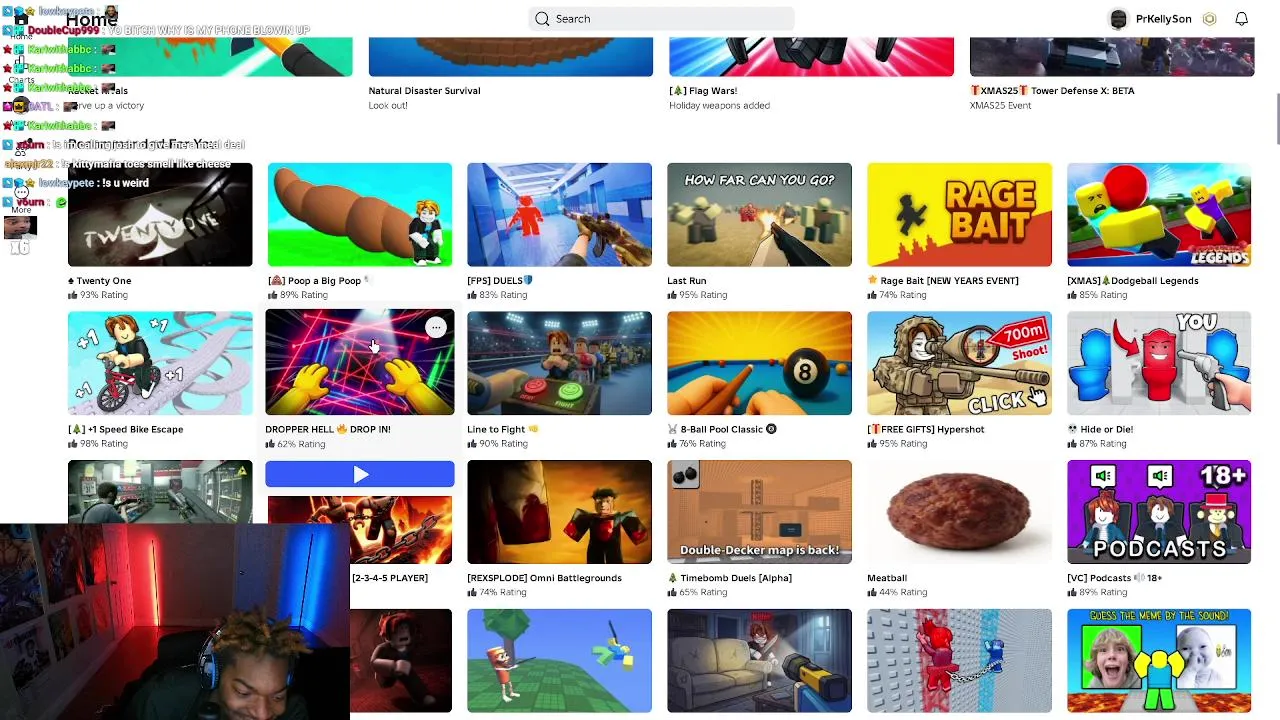Click the Line to Fight title

(x=503, y=429)
